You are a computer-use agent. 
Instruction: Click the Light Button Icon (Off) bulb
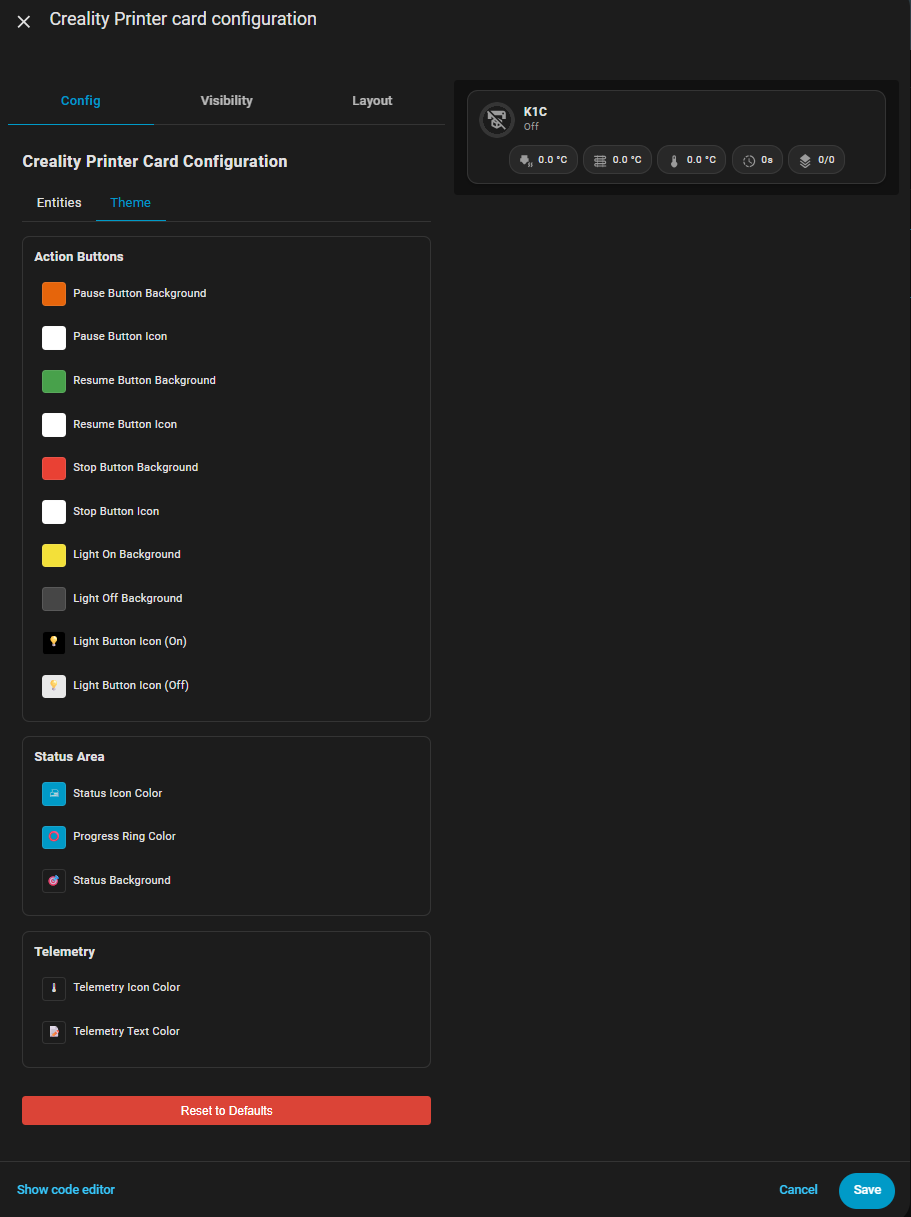pyautogui.click(x=54, y=686)
